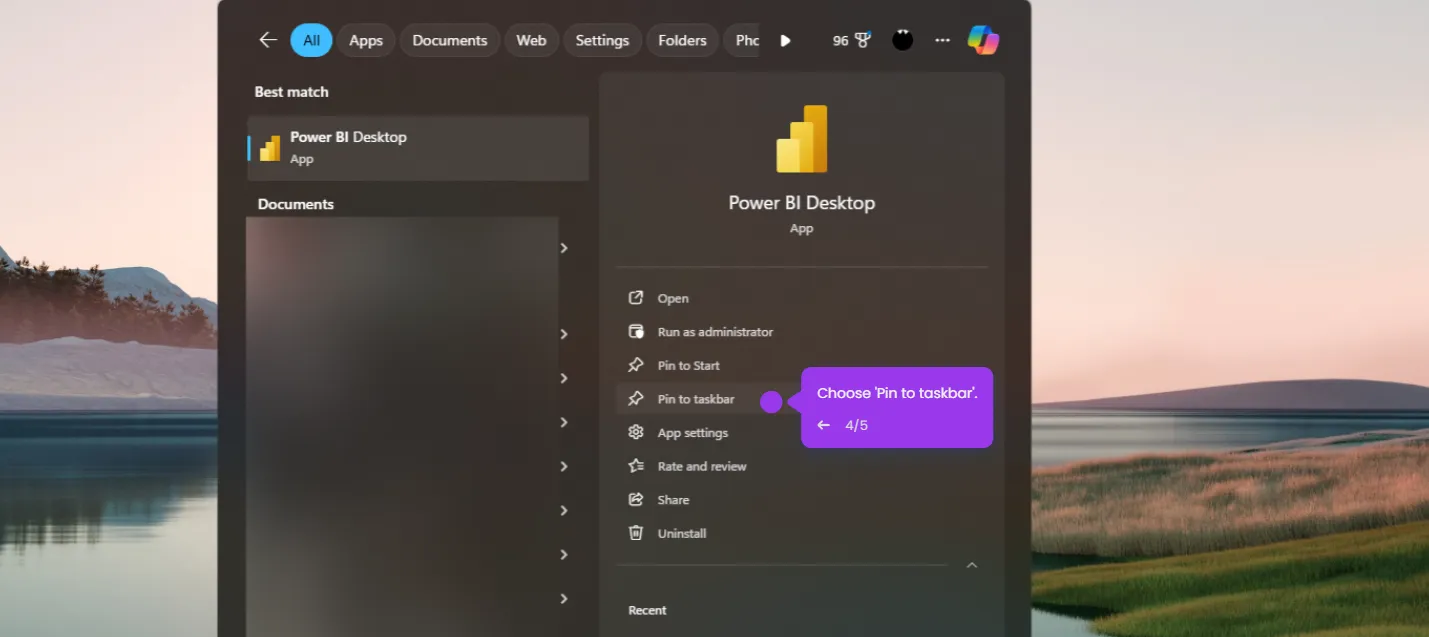This screenshot has height=637, width=1429.
Task: Collapse the actions list with the up chevron
Action: [x=972, y=565]
